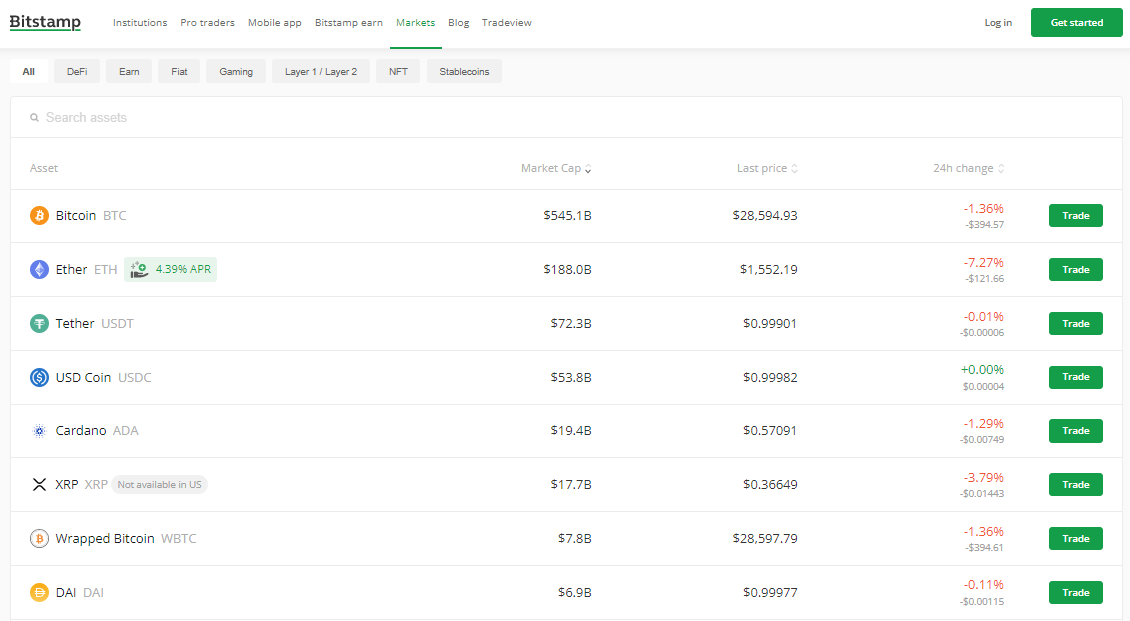Click the Ether asset name
The width and height of the screenshot is (1130, 621).
71,269
